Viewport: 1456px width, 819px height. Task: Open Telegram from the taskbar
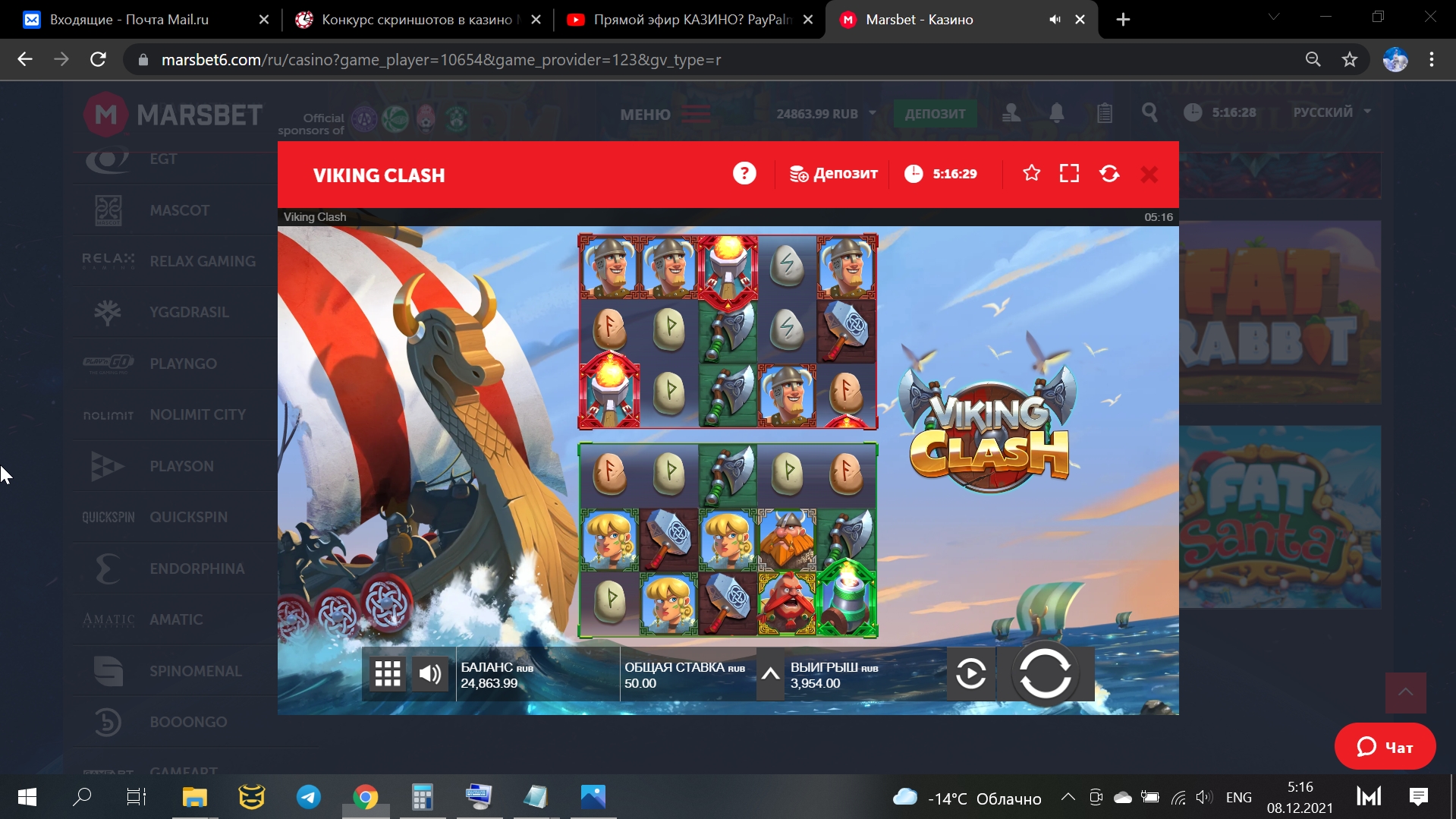308,797
